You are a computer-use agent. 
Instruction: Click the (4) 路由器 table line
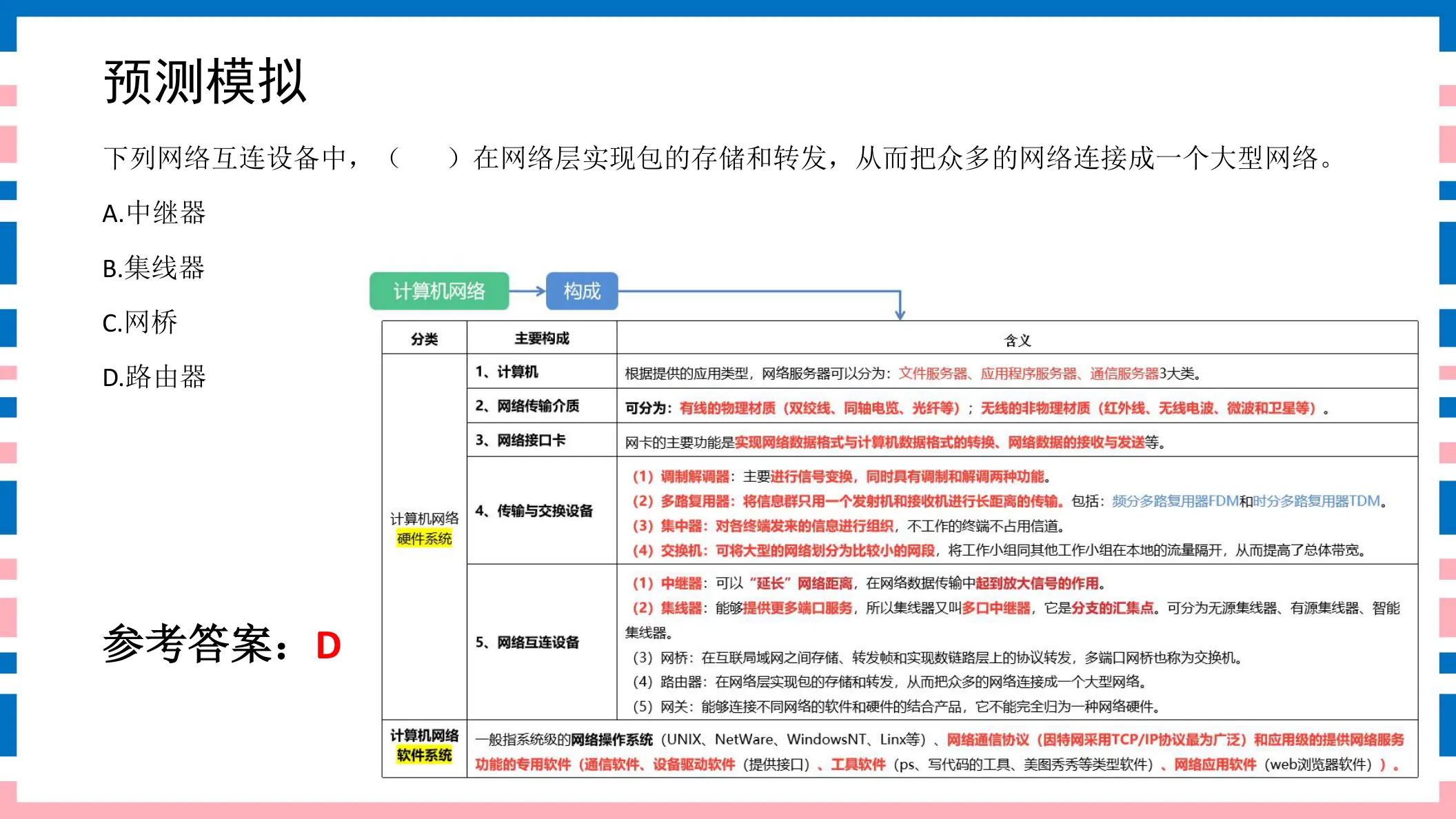click(x=889, y=682)
